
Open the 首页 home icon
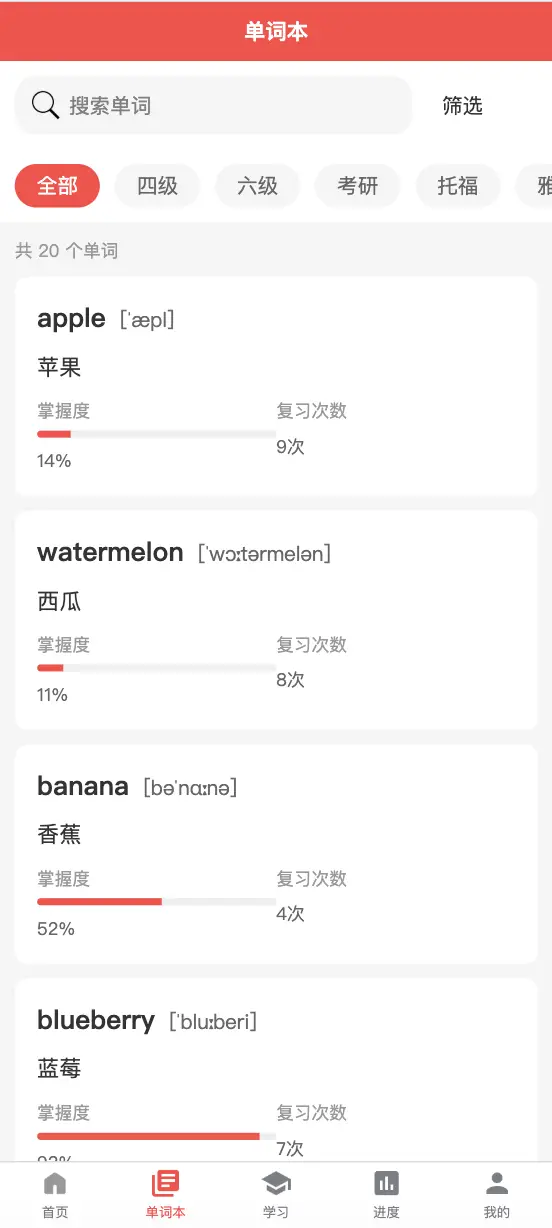point(55,1184)
